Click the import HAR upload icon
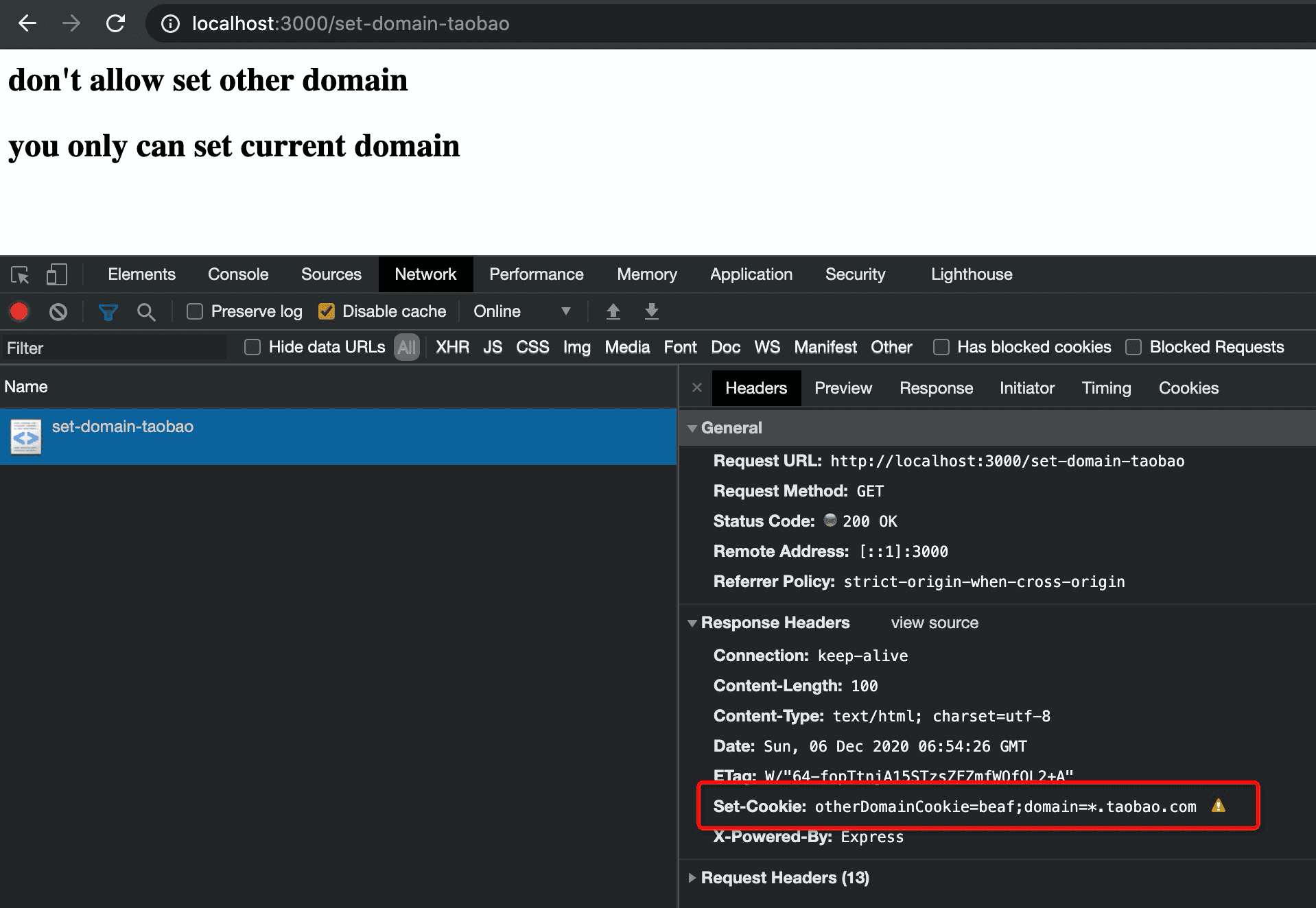The image size is (1316, 908). [x=613, y=312]
